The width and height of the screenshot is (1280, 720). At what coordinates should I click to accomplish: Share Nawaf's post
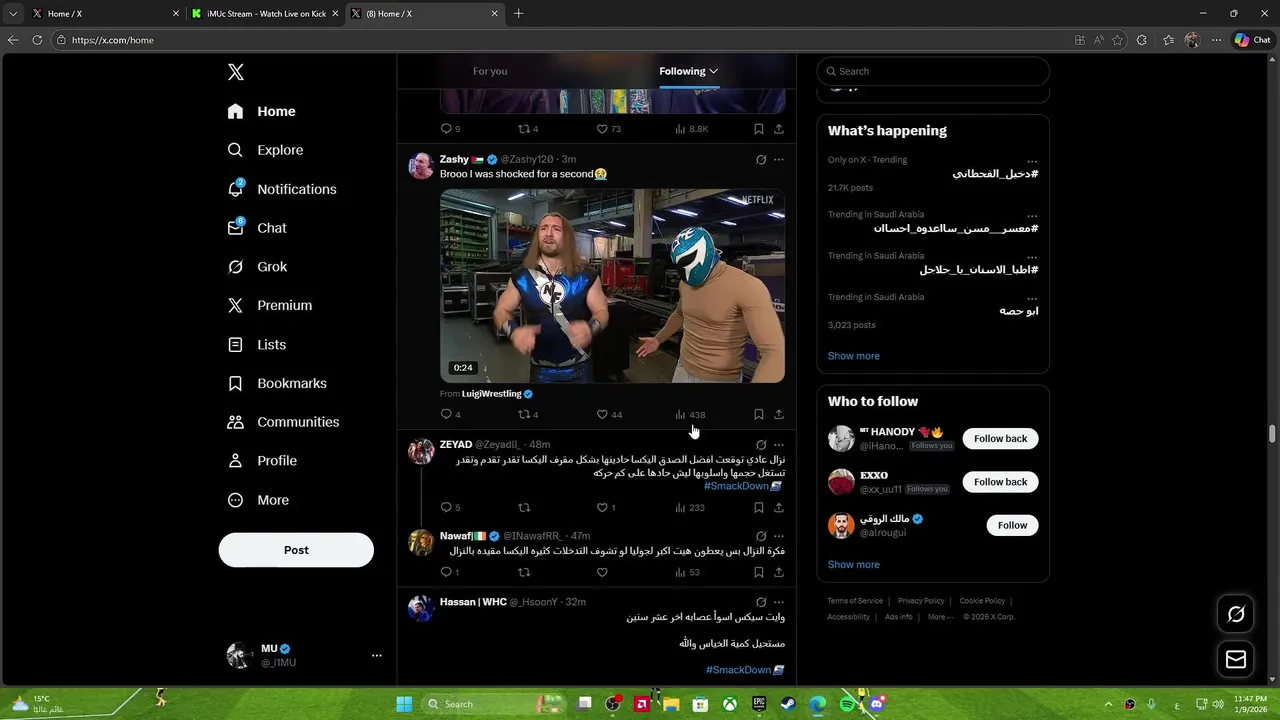(x=779, y=572)
